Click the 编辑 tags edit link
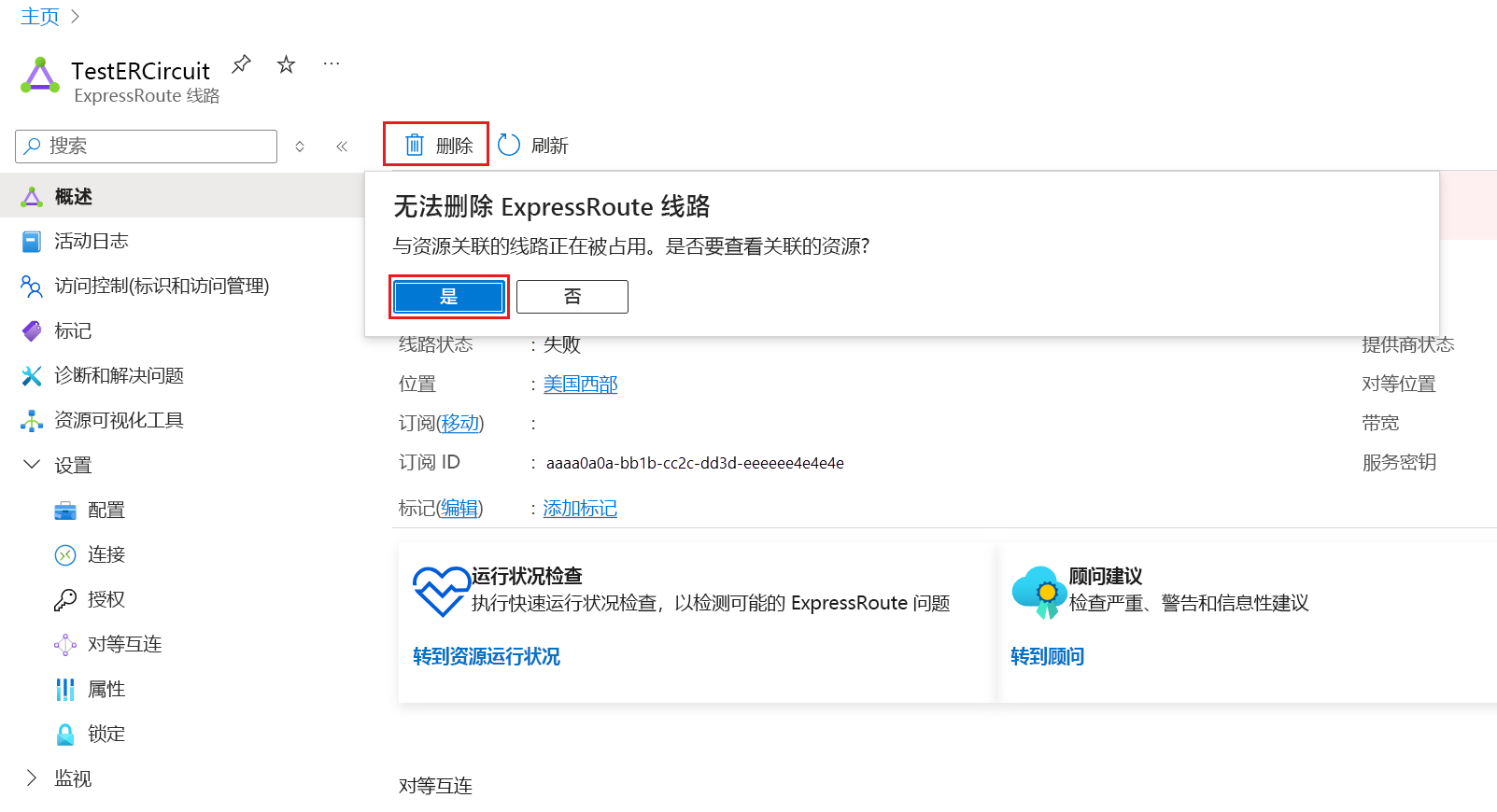Viewport: 1497px width, 812px height. click(x=459, y=509)
